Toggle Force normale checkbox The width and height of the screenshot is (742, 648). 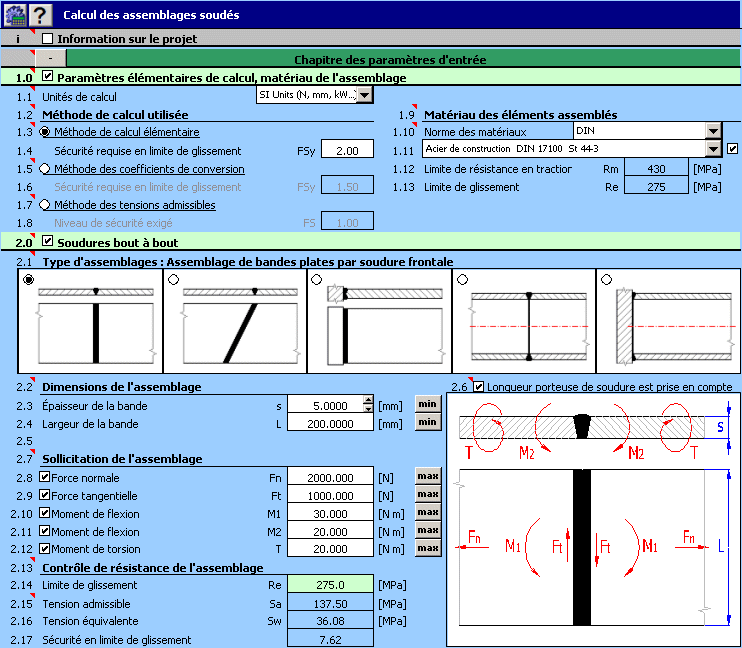pyautogui.click(x=44, y=477)
